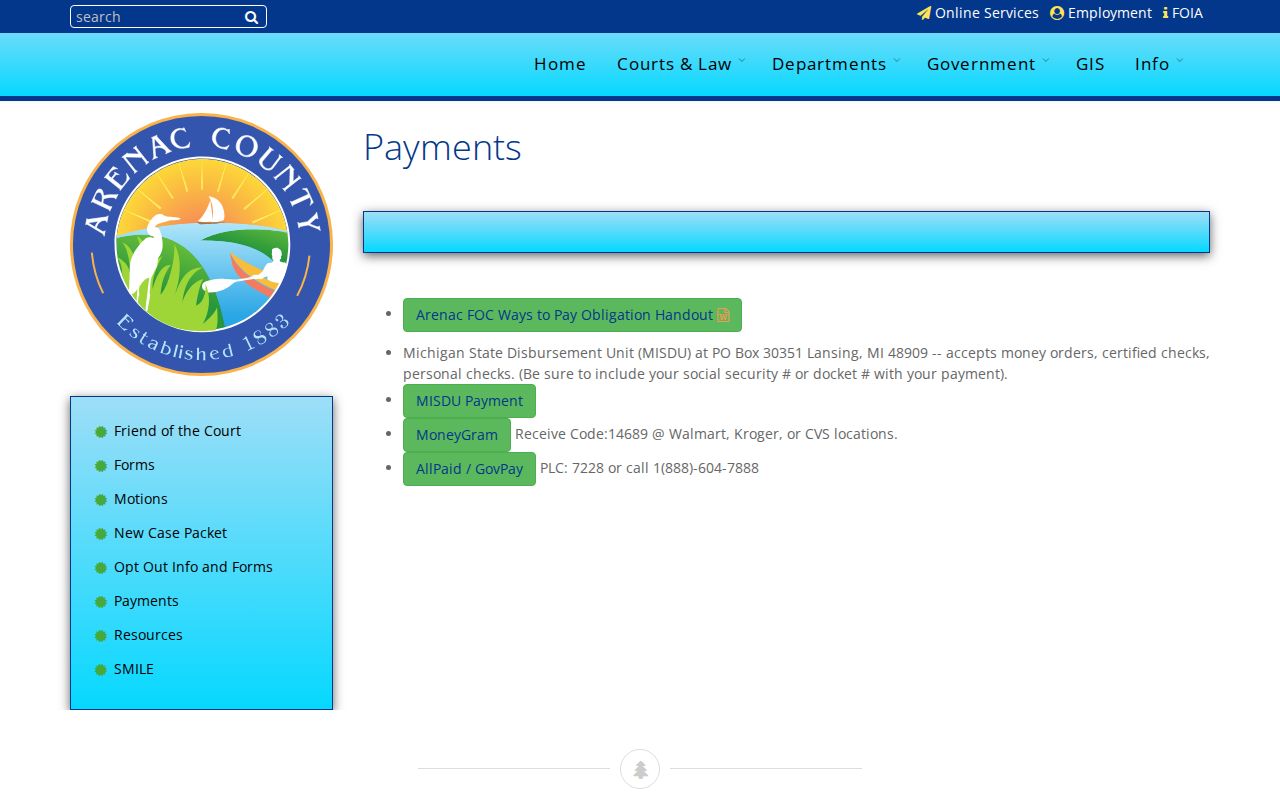This screenshot has height=800, width=1280.
Task: Open the Motions sidebar link
Action: coord(141,499)
